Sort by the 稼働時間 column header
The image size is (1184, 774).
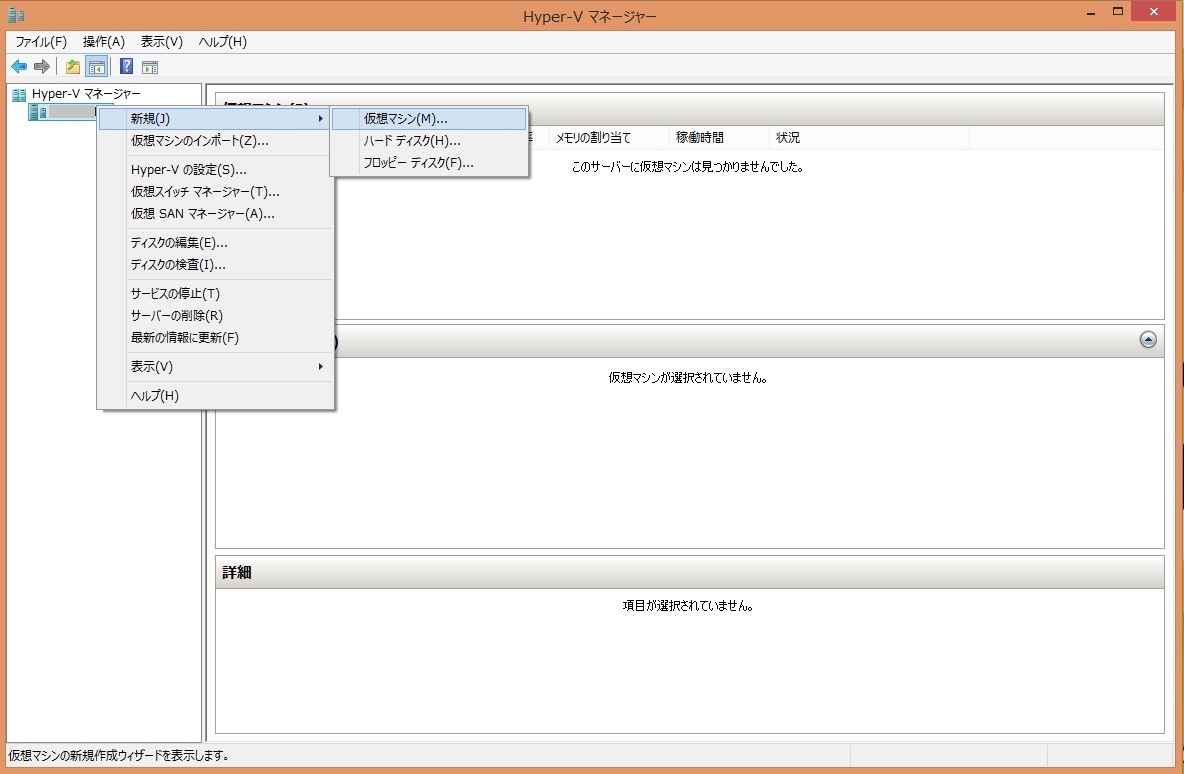[x=700, y=138]
